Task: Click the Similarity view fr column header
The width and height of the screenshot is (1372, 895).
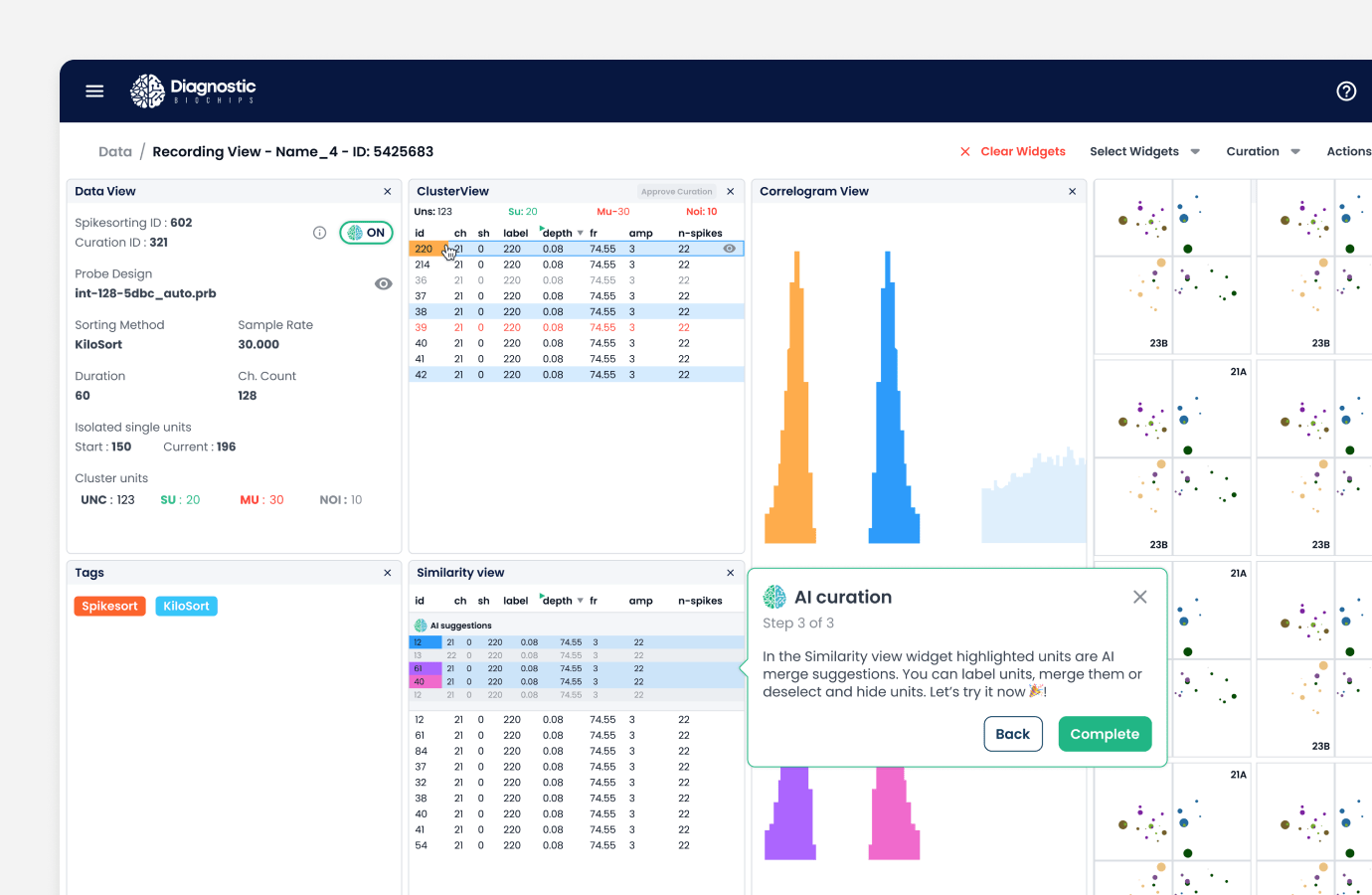Action: point(594,601)
